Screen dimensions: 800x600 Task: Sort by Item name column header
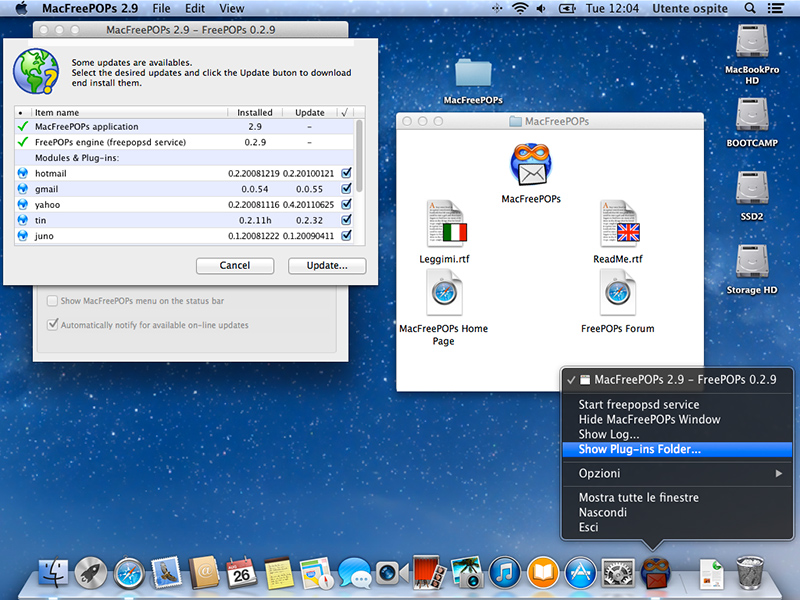pos(129,112)
